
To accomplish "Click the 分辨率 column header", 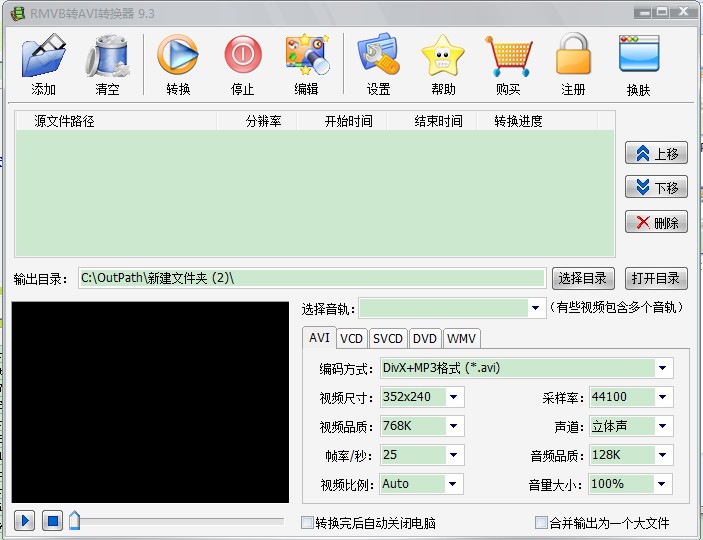I will pyautogui.click(x=257, y=121).
